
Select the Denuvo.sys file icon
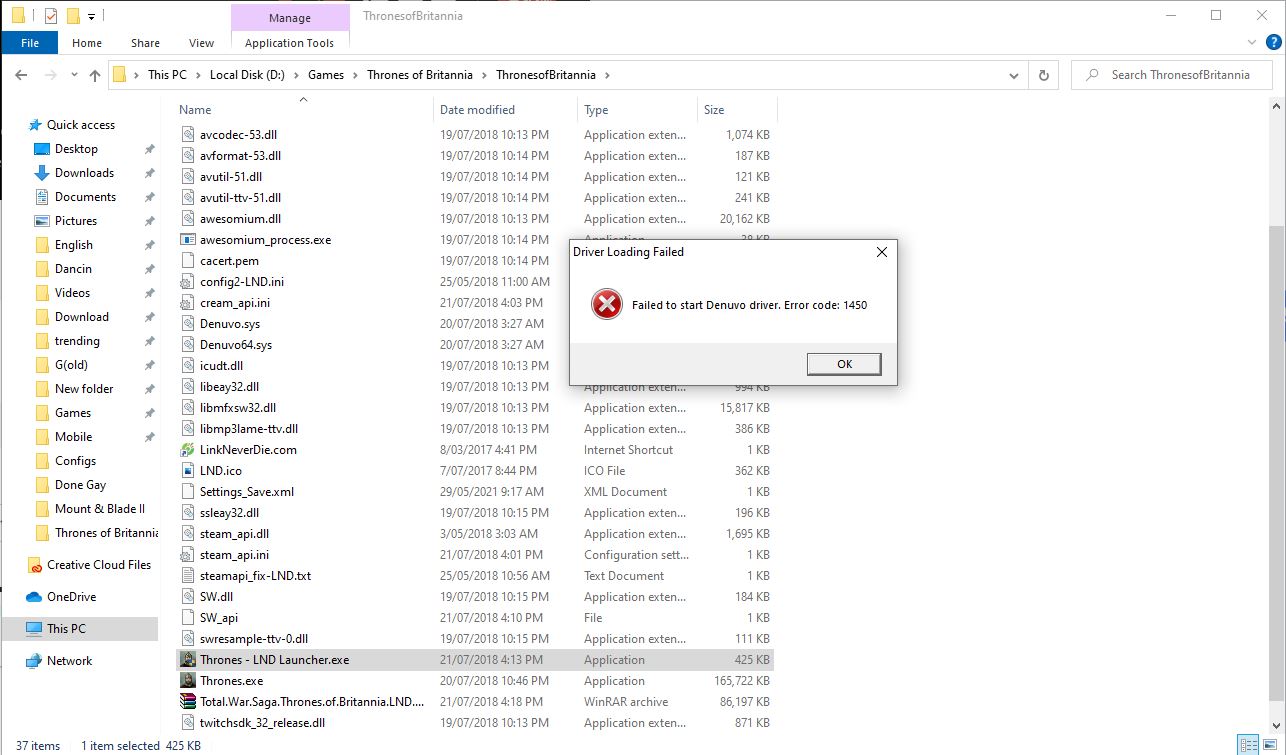click(x=187, y=324)
